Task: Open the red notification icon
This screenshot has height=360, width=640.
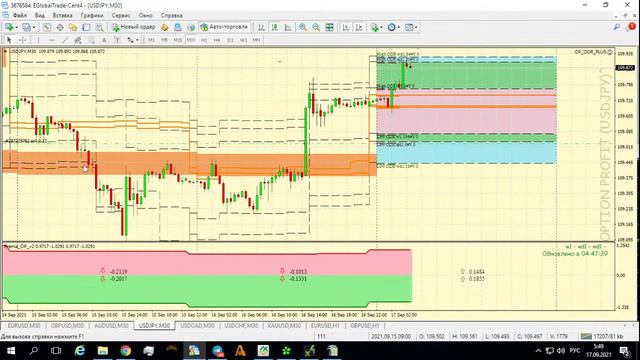Action: pos(631,27)
